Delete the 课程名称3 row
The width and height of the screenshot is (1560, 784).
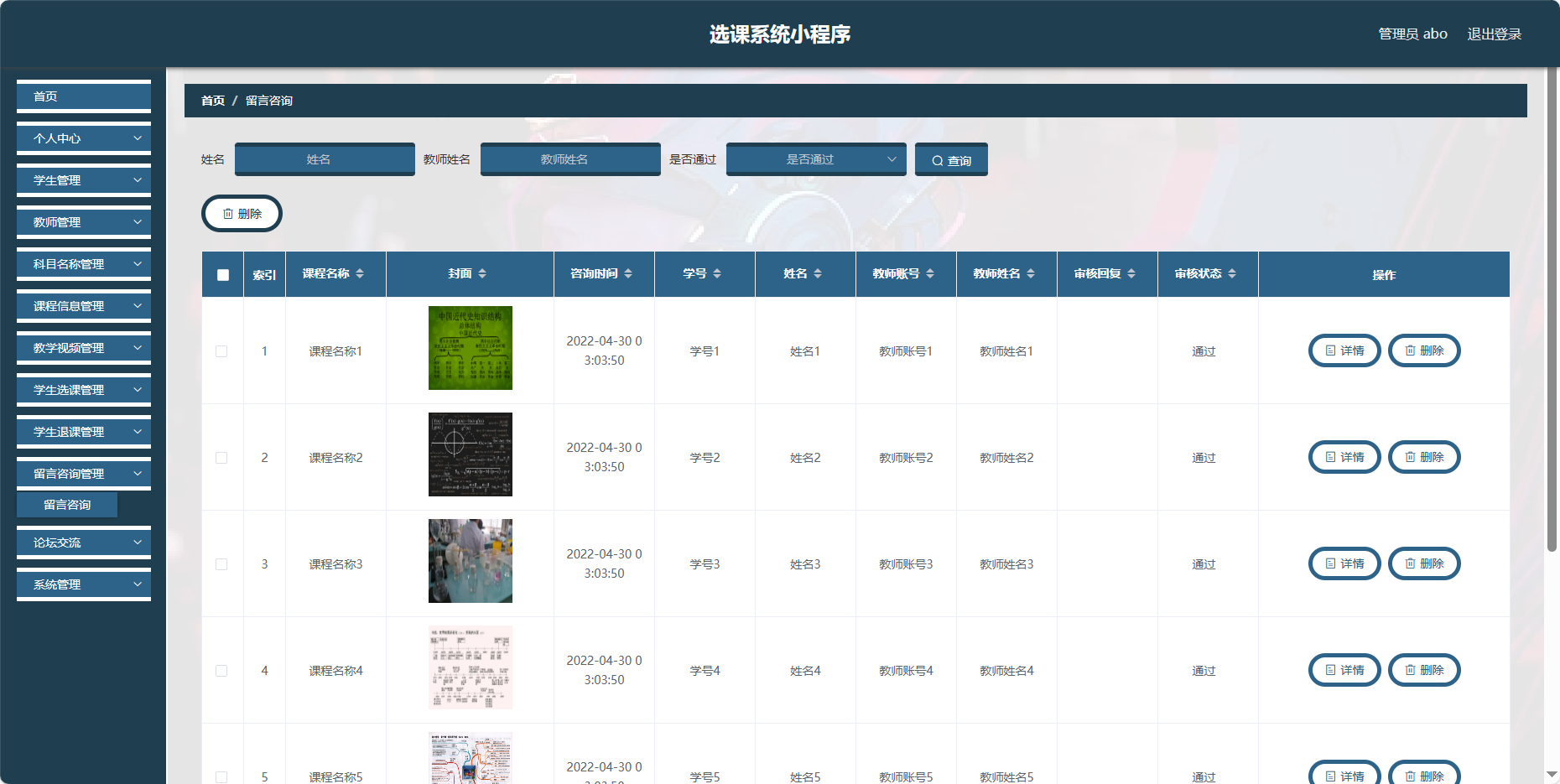1424,563
